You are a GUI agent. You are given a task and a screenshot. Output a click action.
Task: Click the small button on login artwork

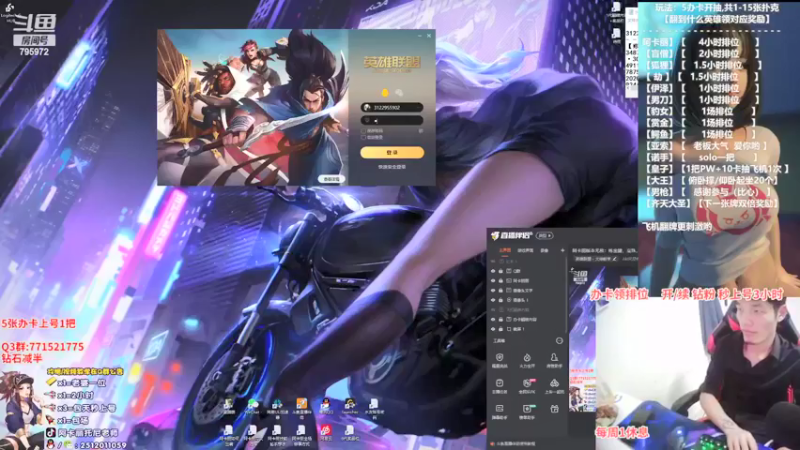pos(332,179)
